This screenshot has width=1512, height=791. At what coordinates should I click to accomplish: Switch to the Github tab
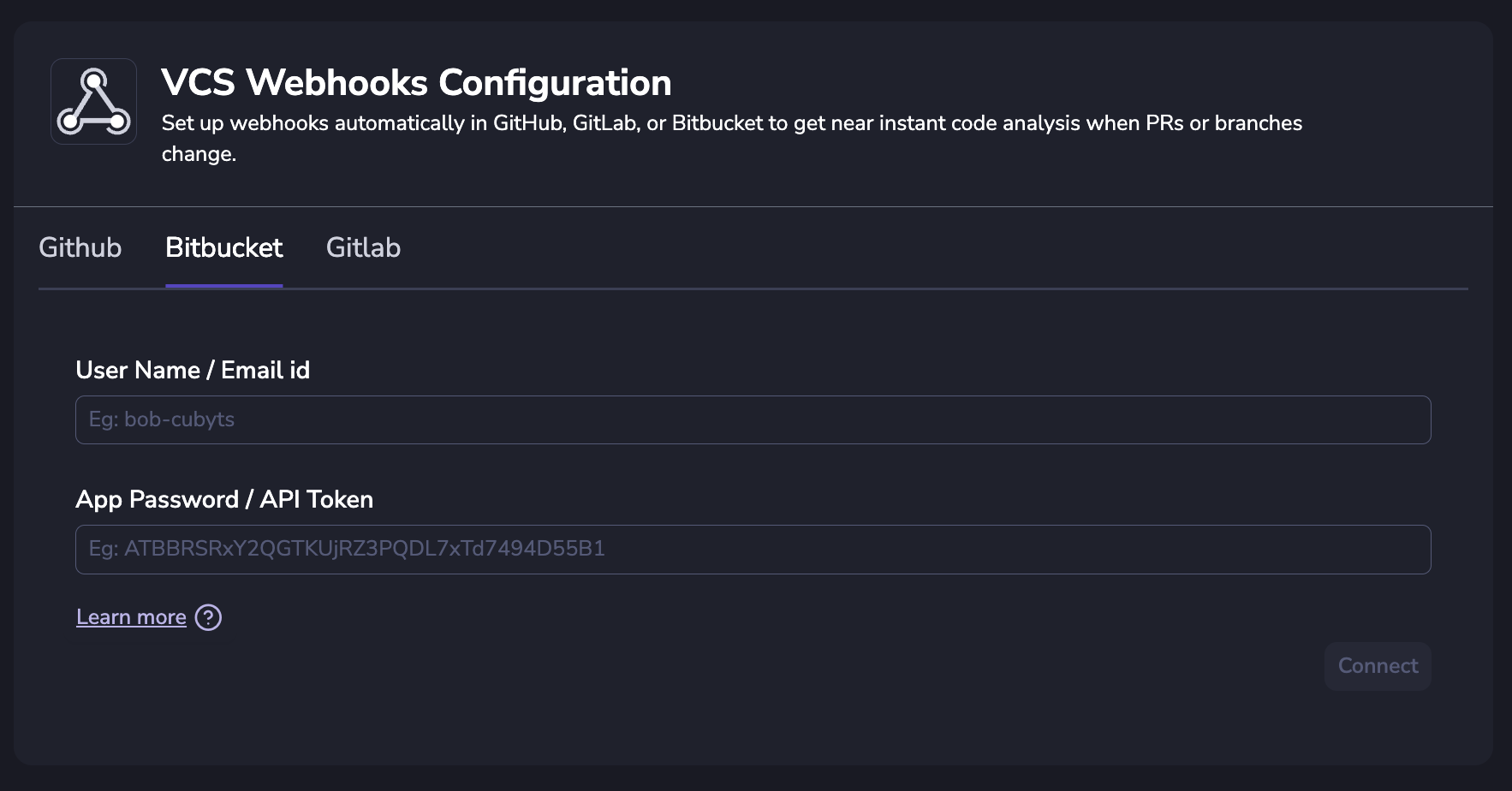click(80, 247)
